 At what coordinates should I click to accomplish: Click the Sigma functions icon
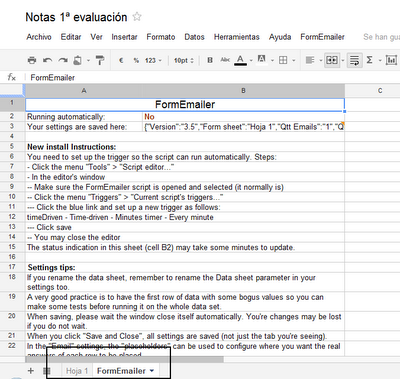(x=369, y=60)
